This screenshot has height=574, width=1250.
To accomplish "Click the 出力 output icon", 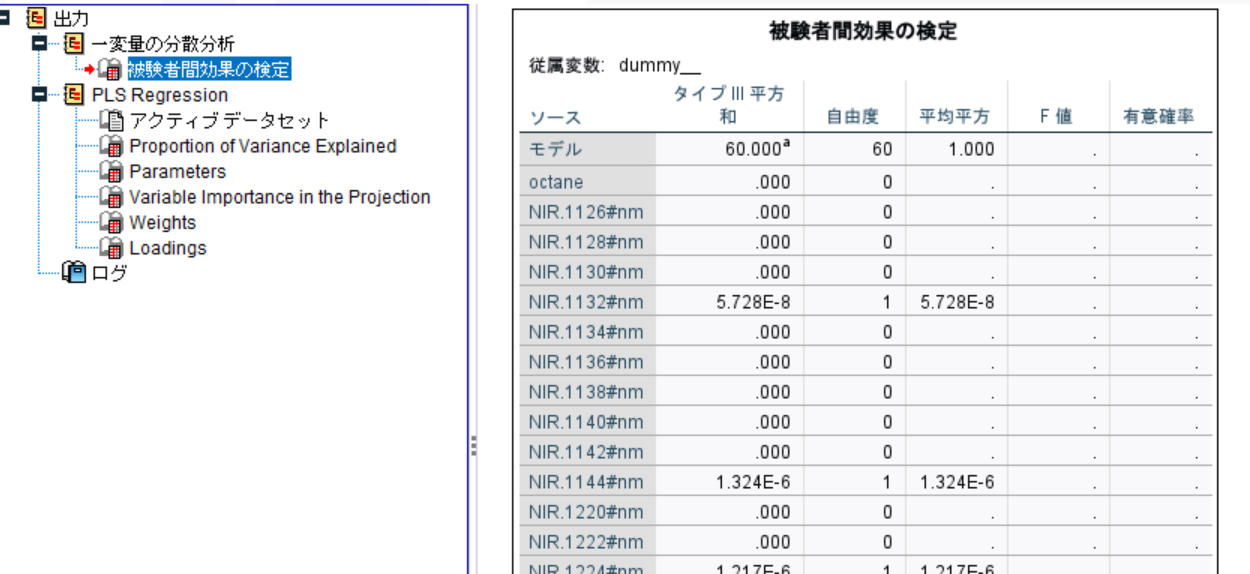I will tap(37, 17).
